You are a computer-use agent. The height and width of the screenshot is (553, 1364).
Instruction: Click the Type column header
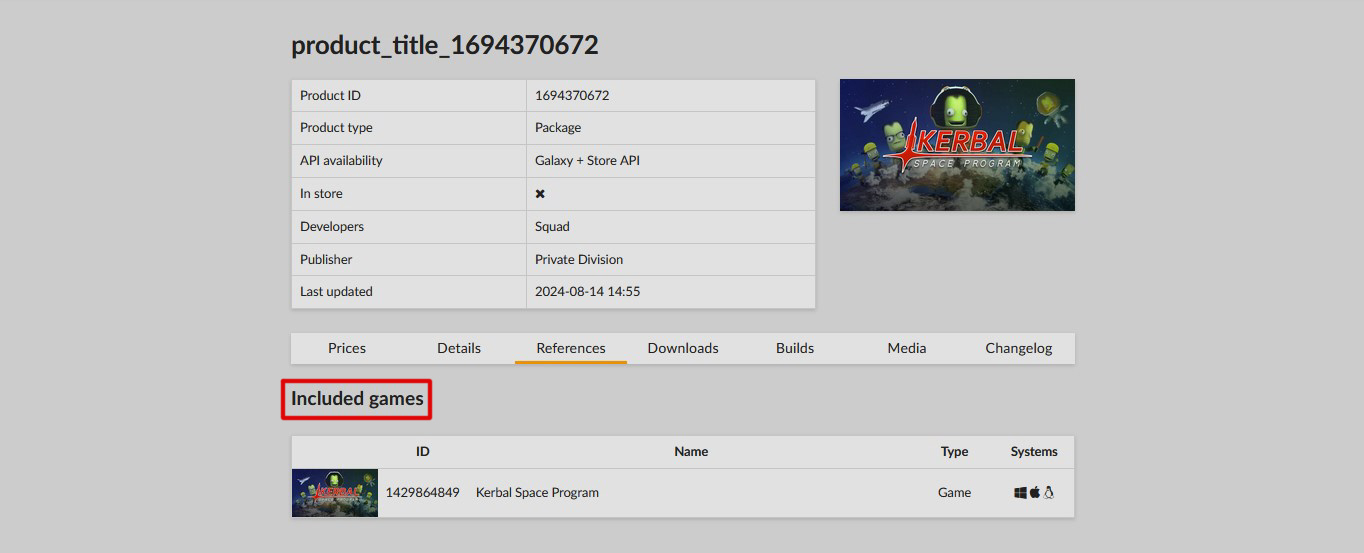[955, 452]
